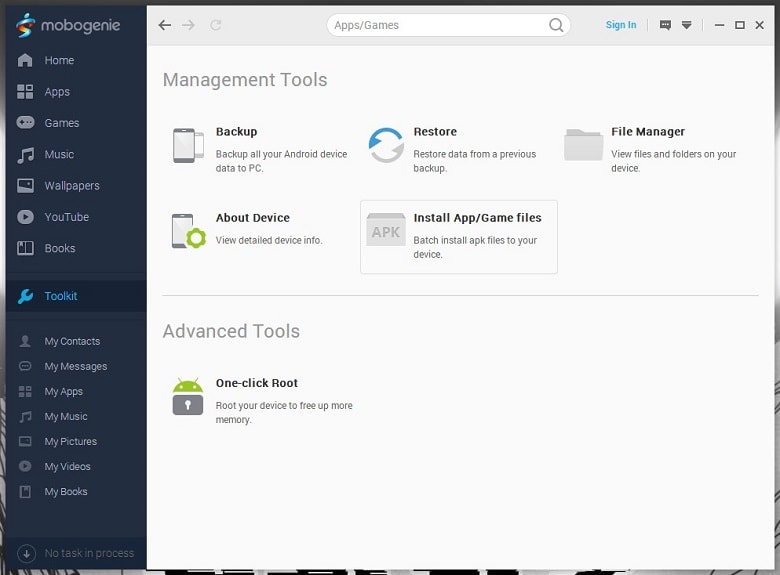
Task: Click the My Pictures icon
Action: 25,441
